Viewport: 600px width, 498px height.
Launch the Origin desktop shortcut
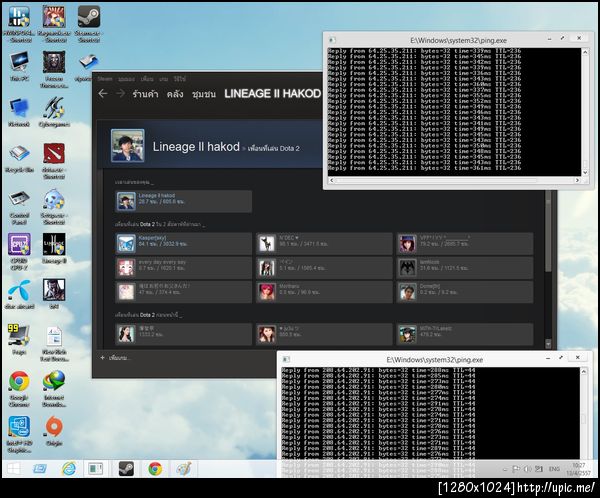(54, 431)
